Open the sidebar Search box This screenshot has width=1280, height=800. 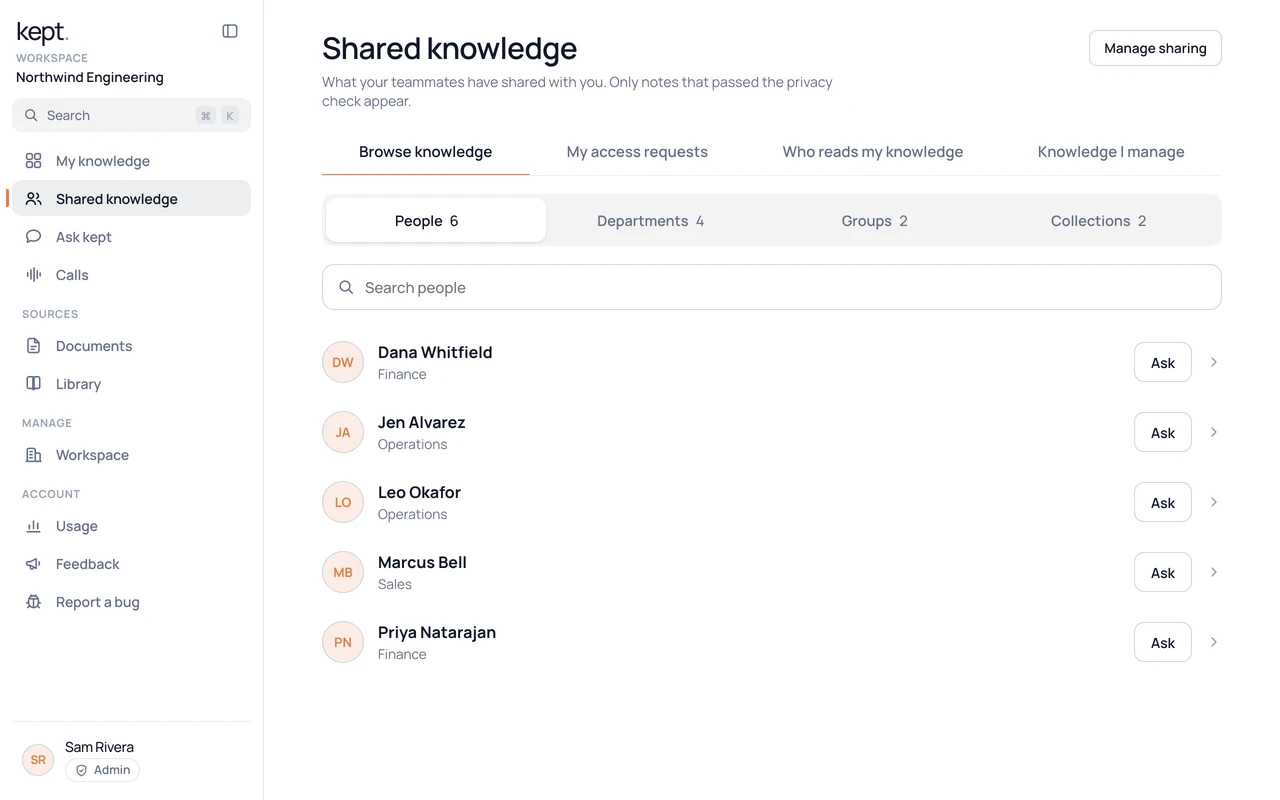coord(131,115)
